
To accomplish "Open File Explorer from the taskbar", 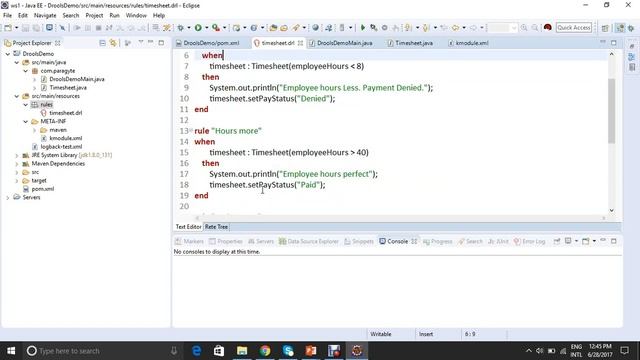I will [x=242, y=351].
